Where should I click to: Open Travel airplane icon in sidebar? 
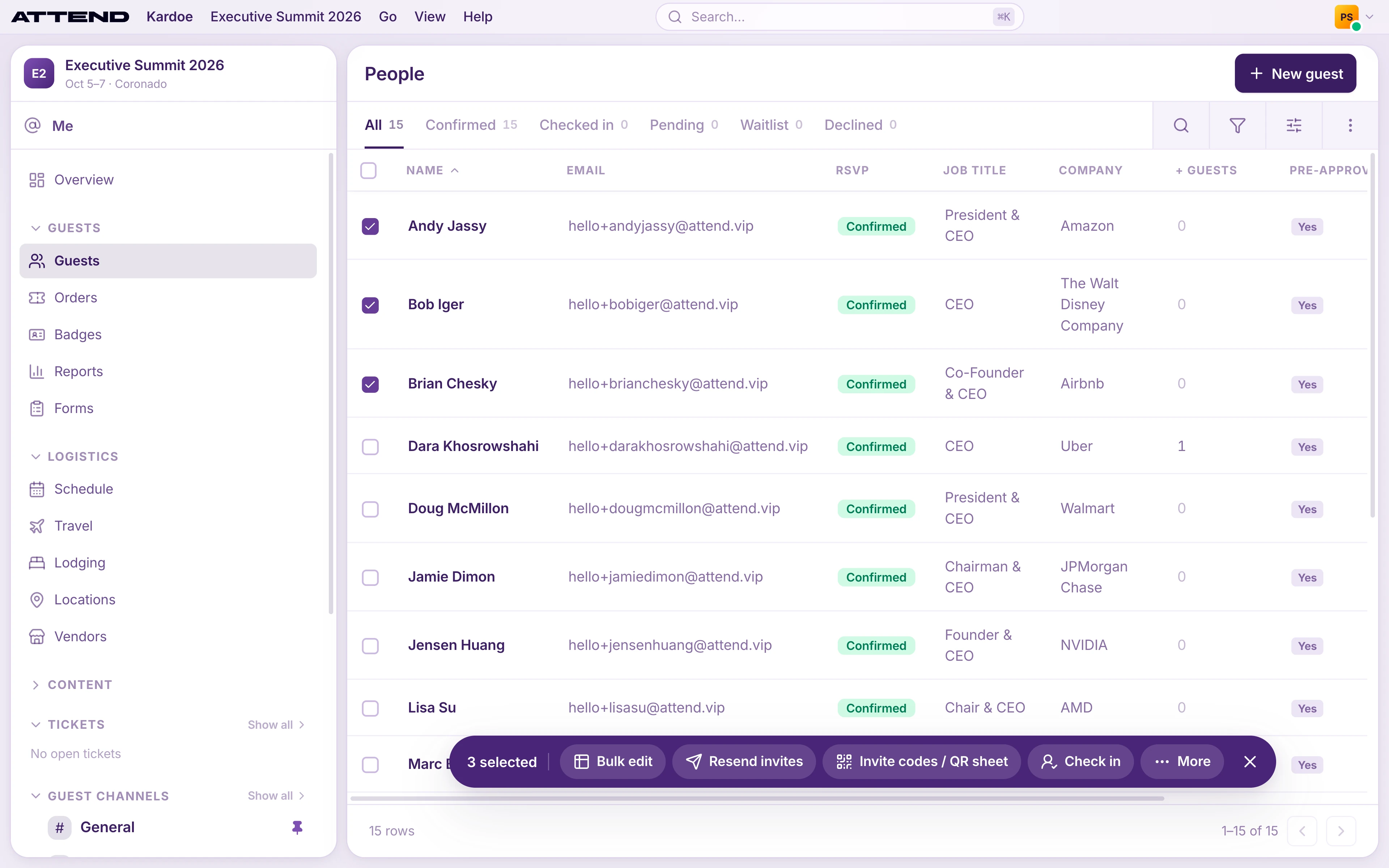point(37,527)
